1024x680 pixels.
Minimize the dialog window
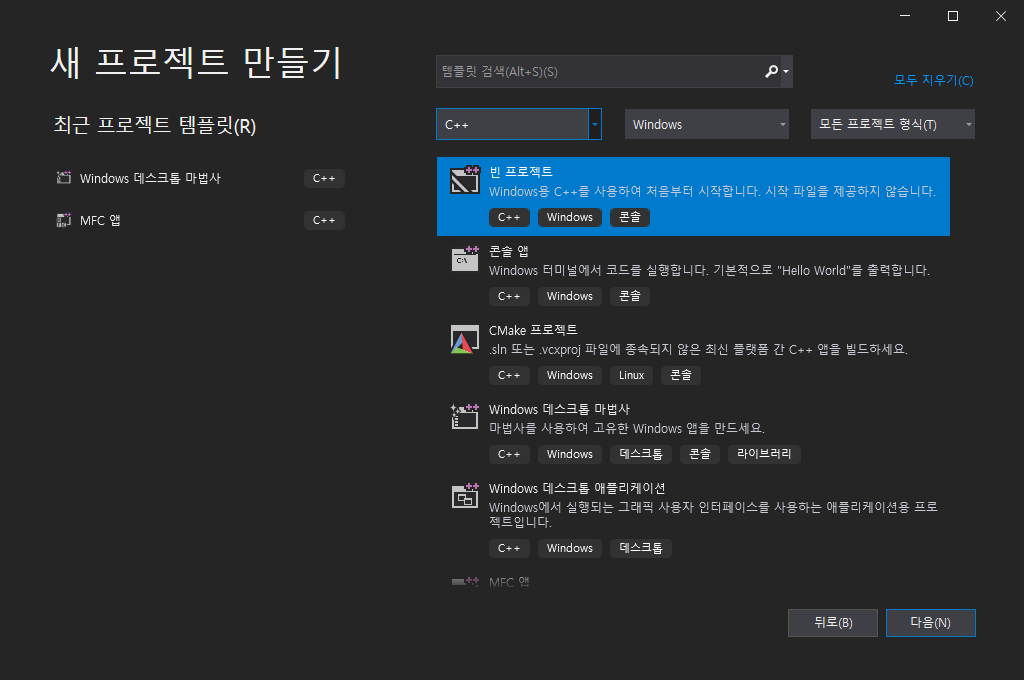click(904, 16)
